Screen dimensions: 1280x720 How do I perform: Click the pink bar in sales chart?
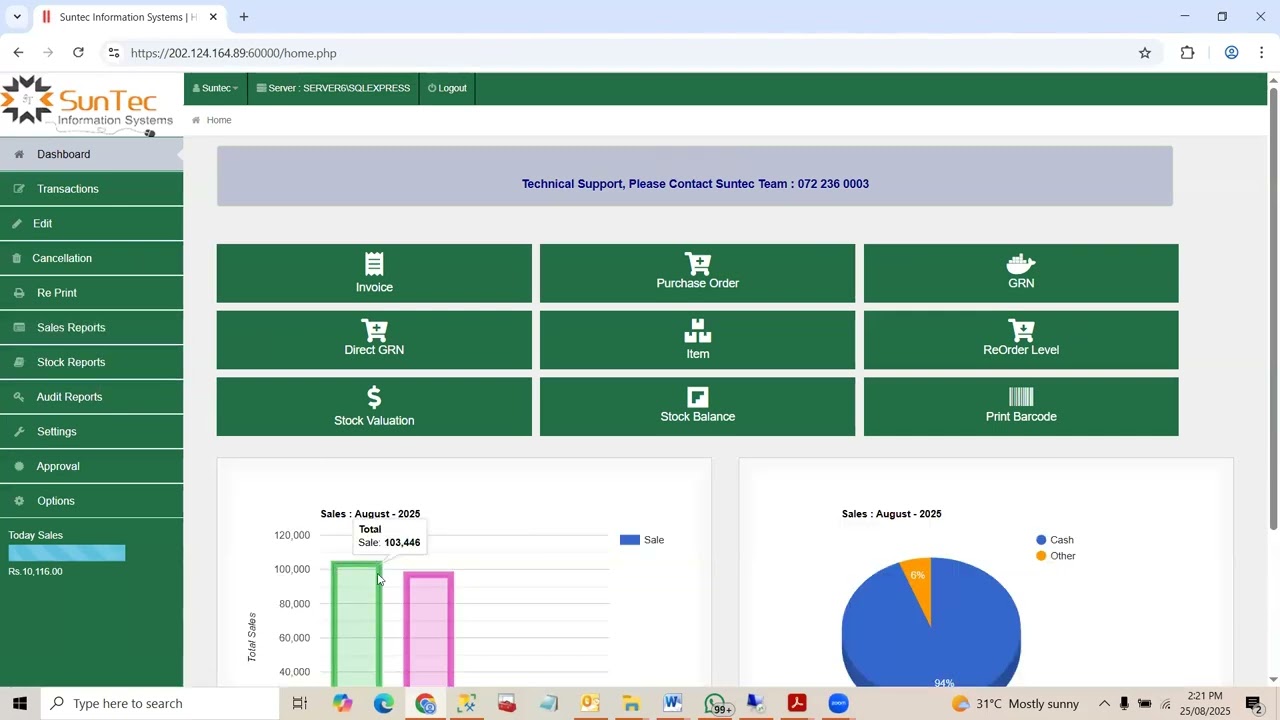click(x=429, y=630)
